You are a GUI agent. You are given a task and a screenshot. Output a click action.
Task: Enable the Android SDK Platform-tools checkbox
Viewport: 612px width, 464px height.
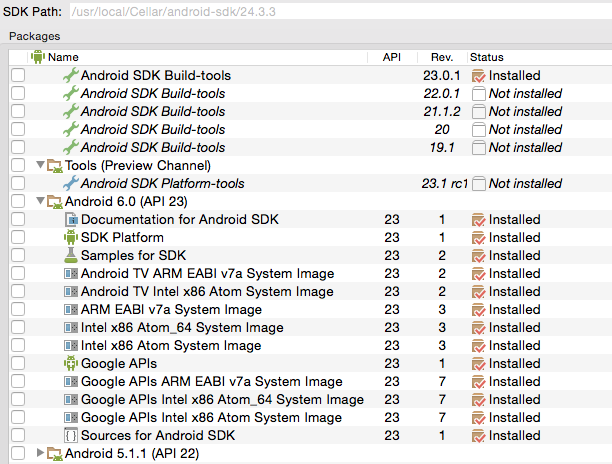[x=18, y=183]
